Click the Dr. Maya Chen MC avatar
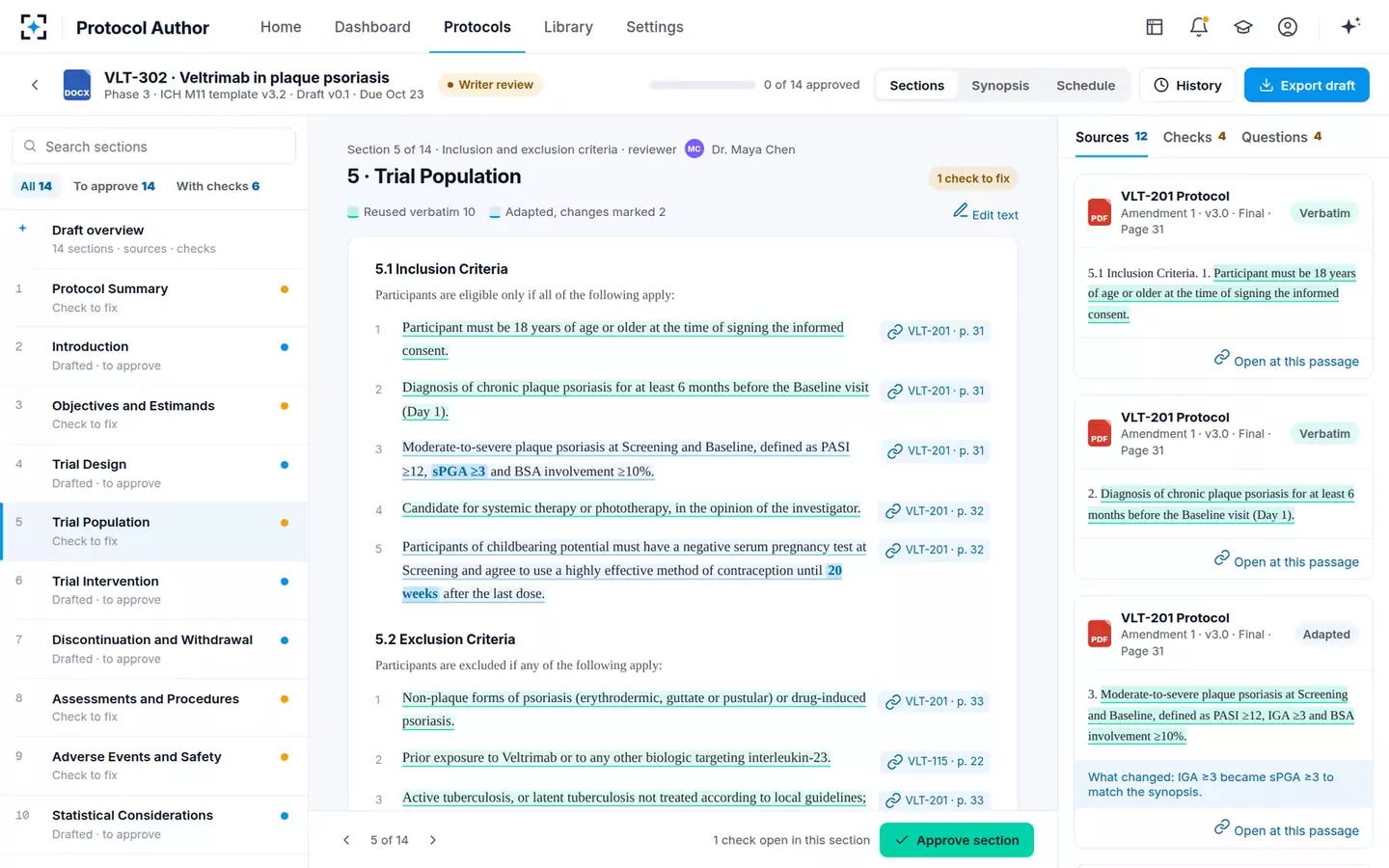Screen dimensions: 1389x868 click(694, 149)
